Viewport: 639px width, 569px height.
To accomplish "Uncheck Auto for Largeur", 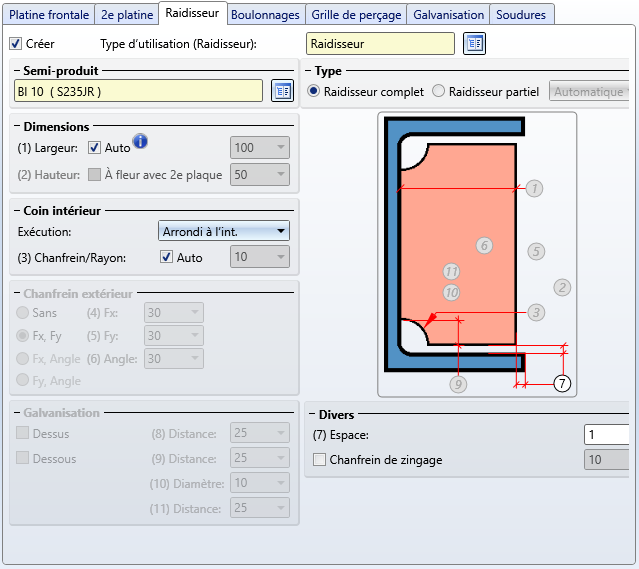I will point(95,148).
